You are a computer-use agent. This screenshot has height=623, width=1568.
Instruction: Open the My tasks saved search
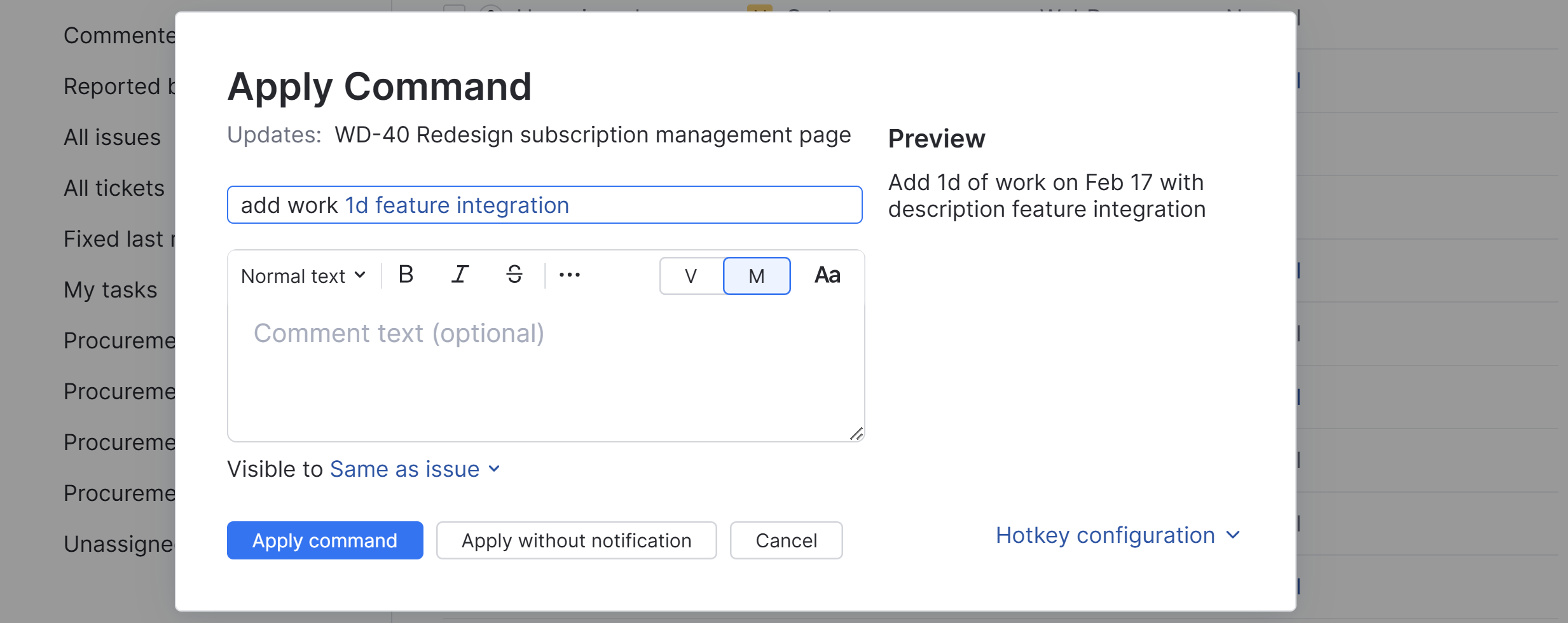[x=110, y=290]
